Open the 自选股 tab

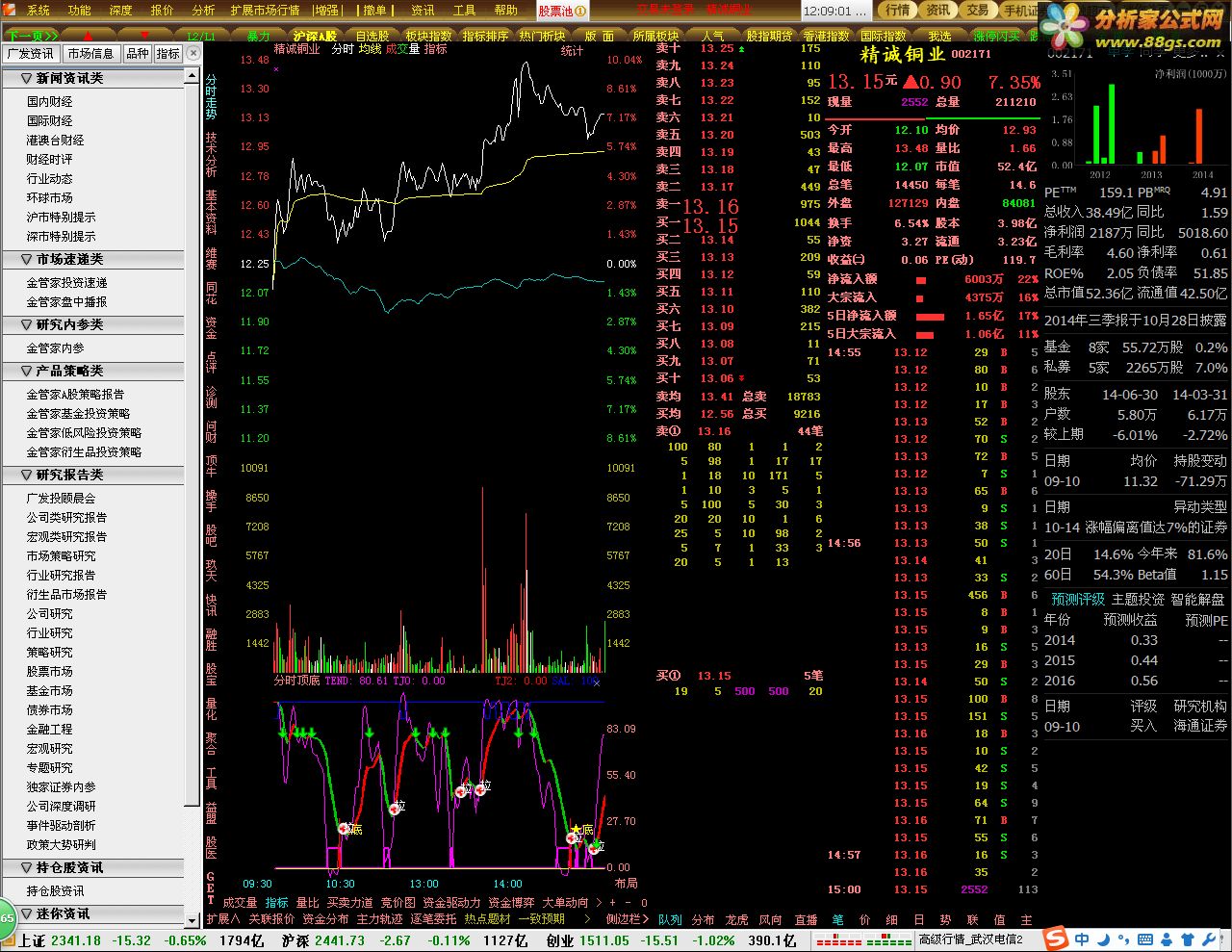(372, 36)
